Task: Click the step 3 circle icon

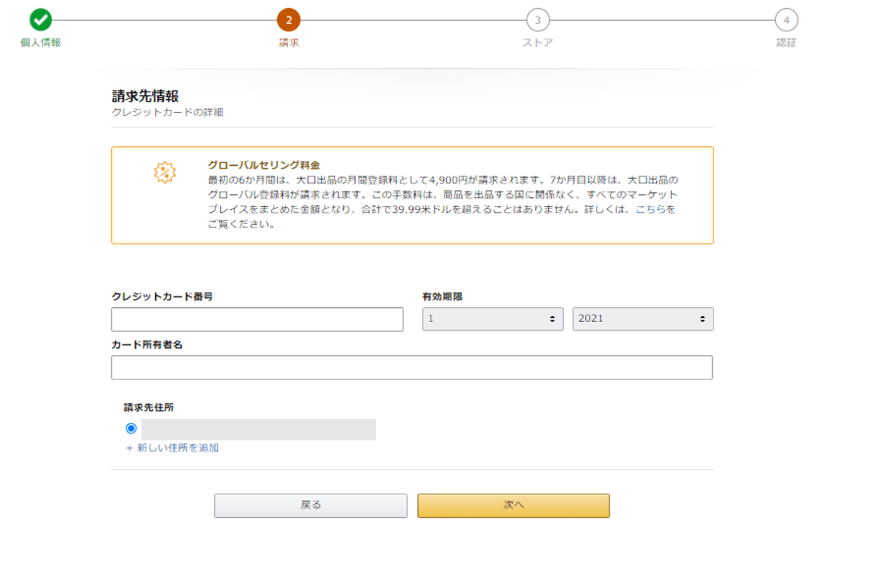Action: coord(537,19)
